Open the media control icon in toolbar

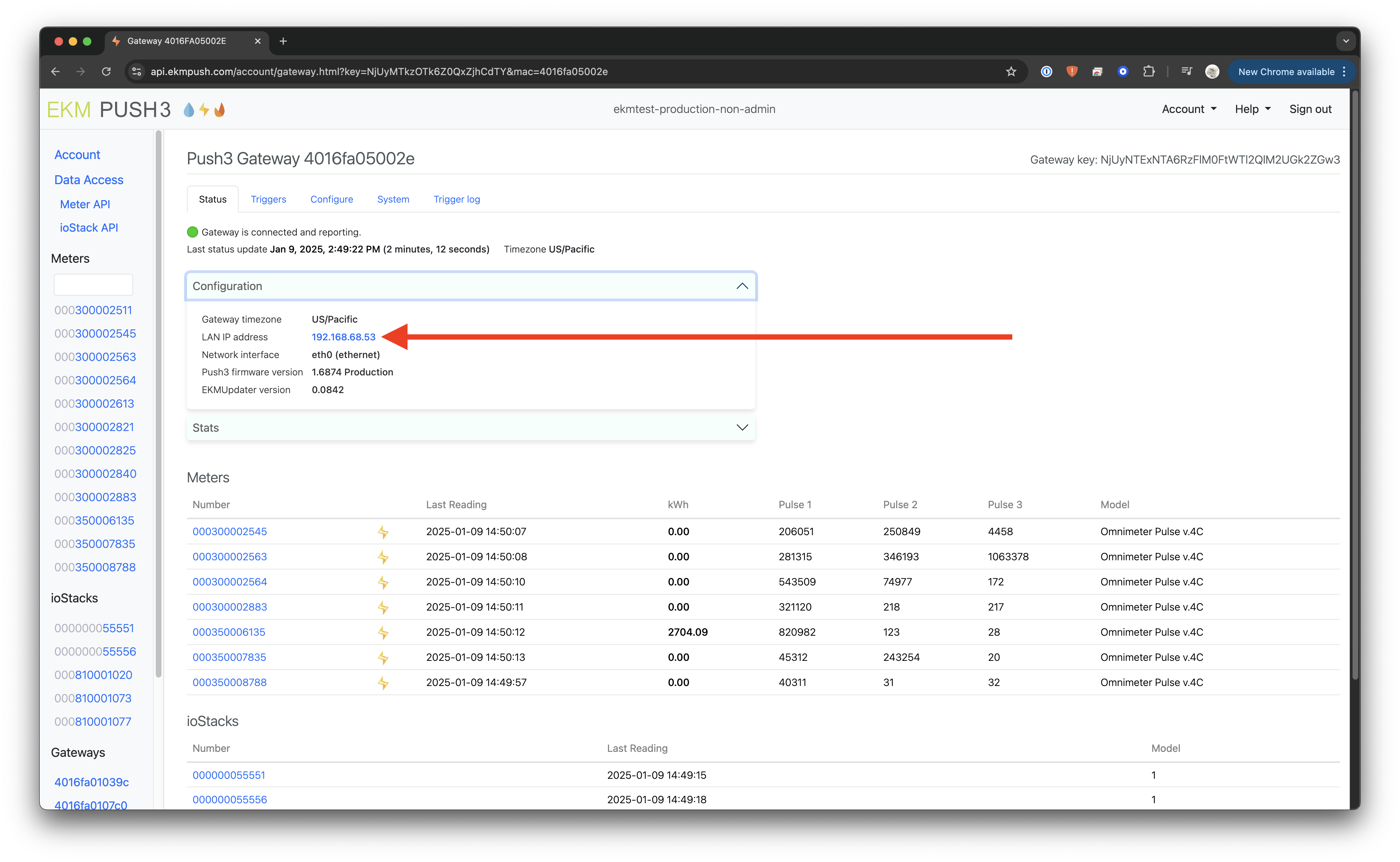click(x=1186, y=72)
